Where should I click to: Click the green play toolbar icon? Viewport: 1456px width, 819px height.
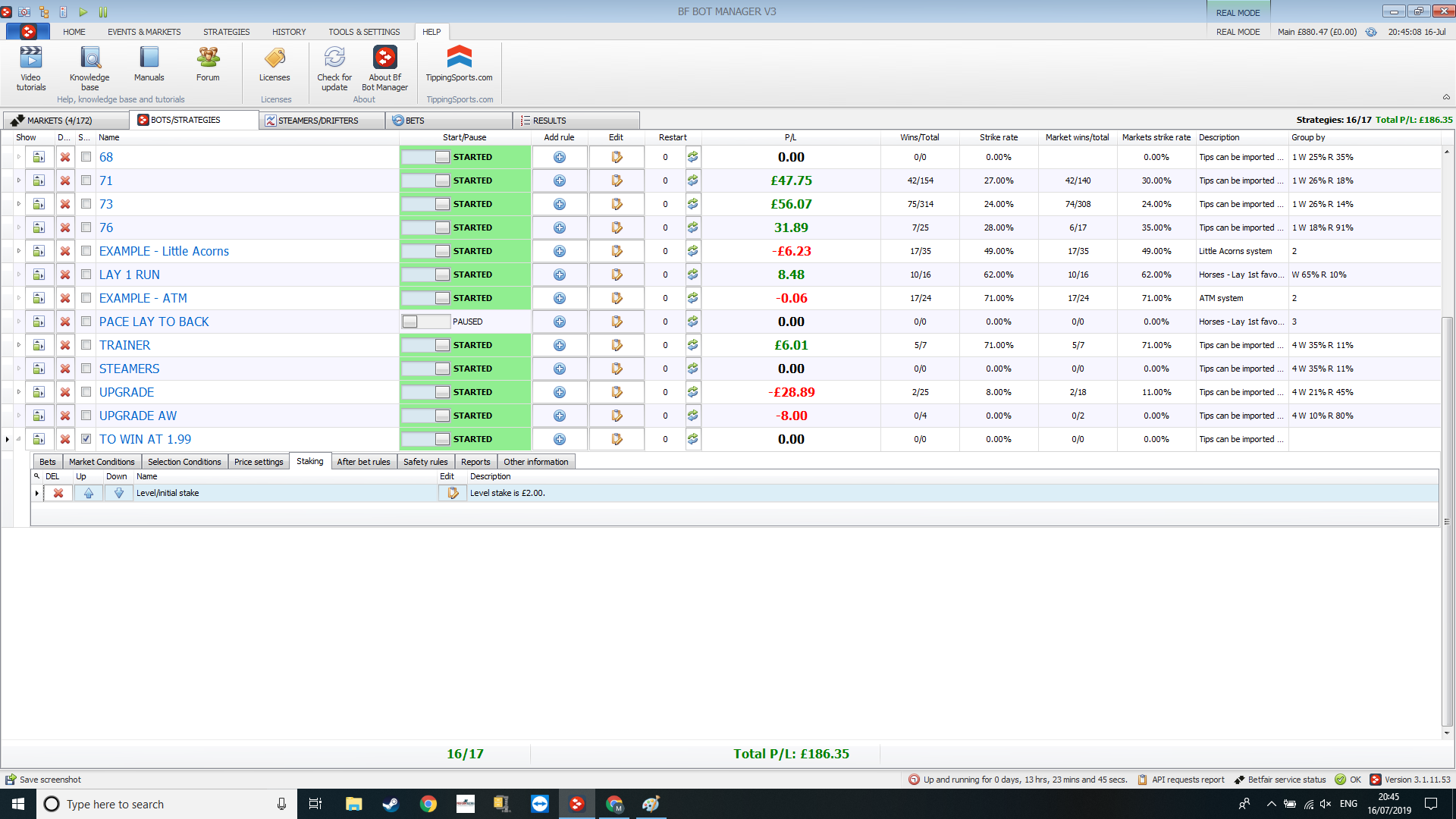(x=83, y=11)
